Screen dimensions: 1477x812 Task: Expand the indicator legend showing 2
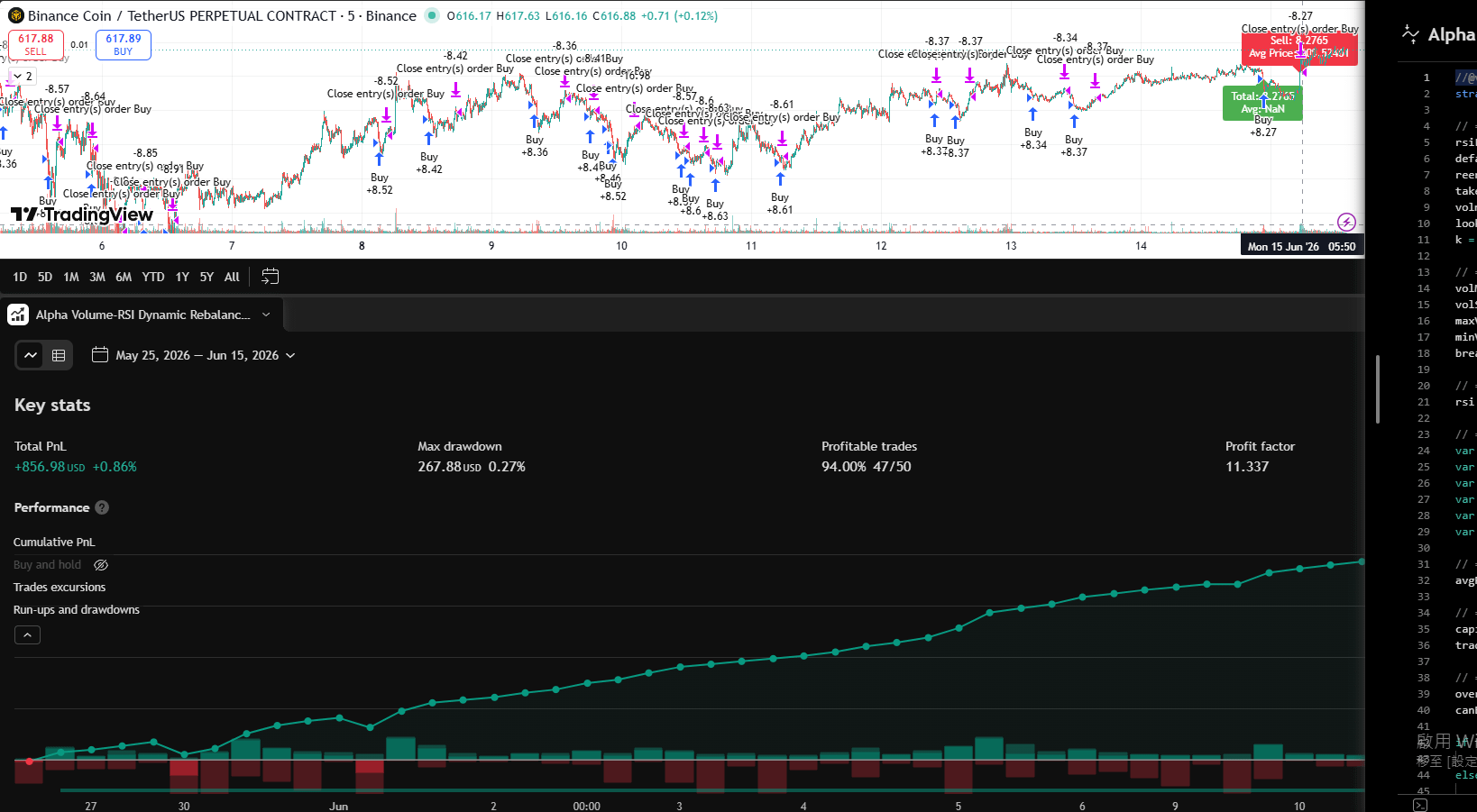23,76
